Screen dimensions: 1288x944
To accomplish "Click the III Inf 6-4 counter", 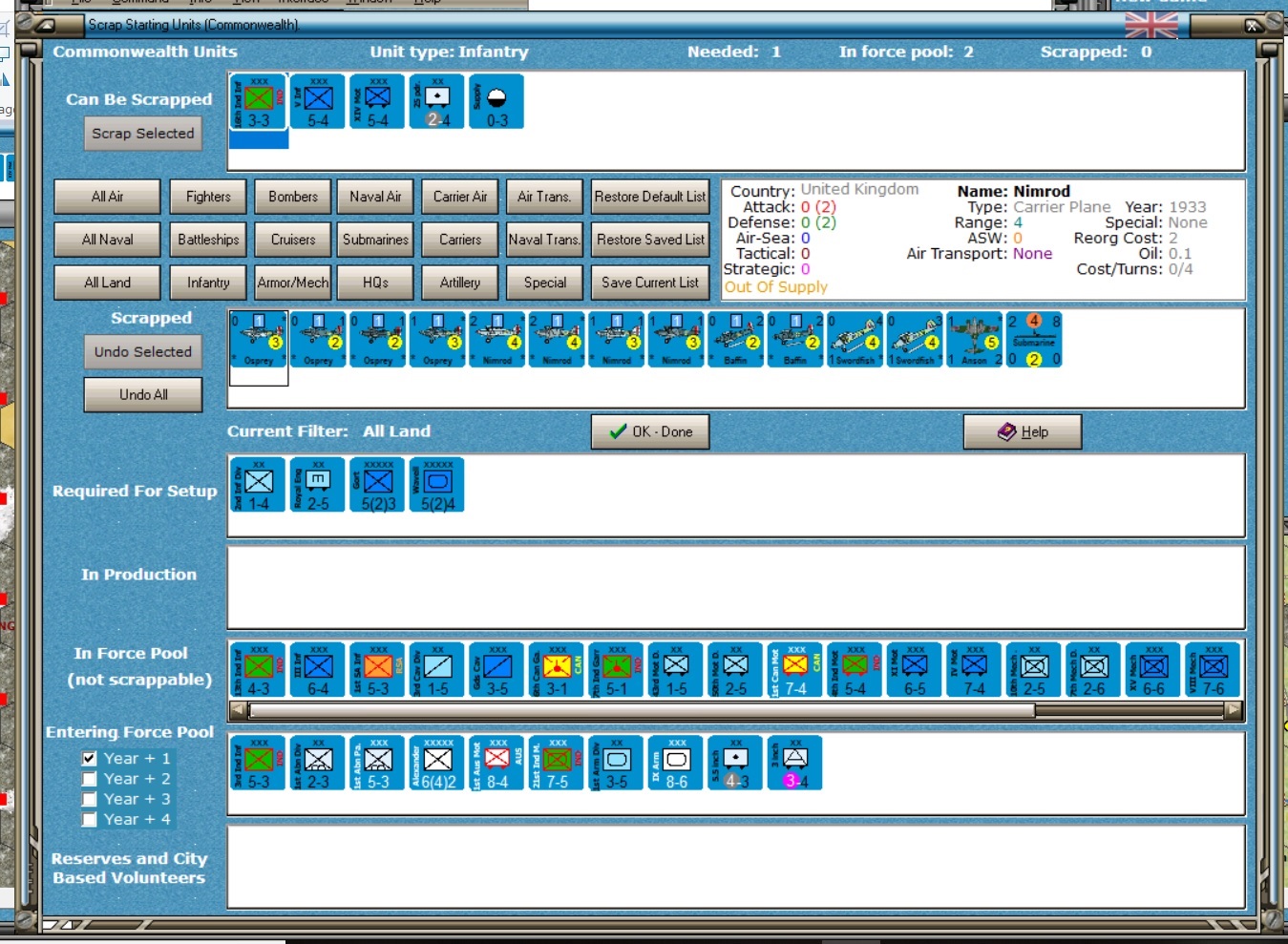I will click(x=318, y=670).
